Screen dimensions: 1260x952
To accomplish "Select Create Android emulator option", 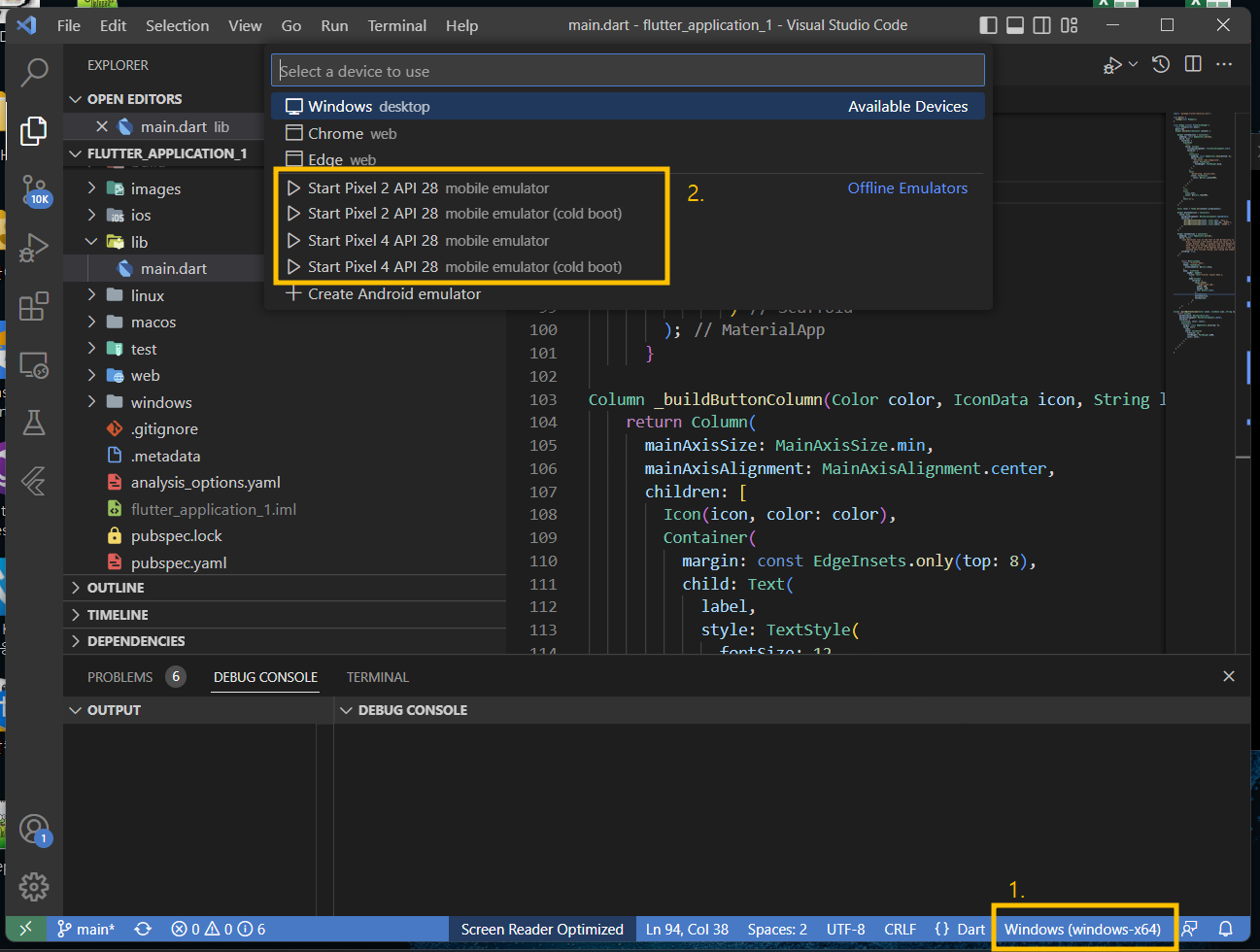I will [x=393, y=293].
